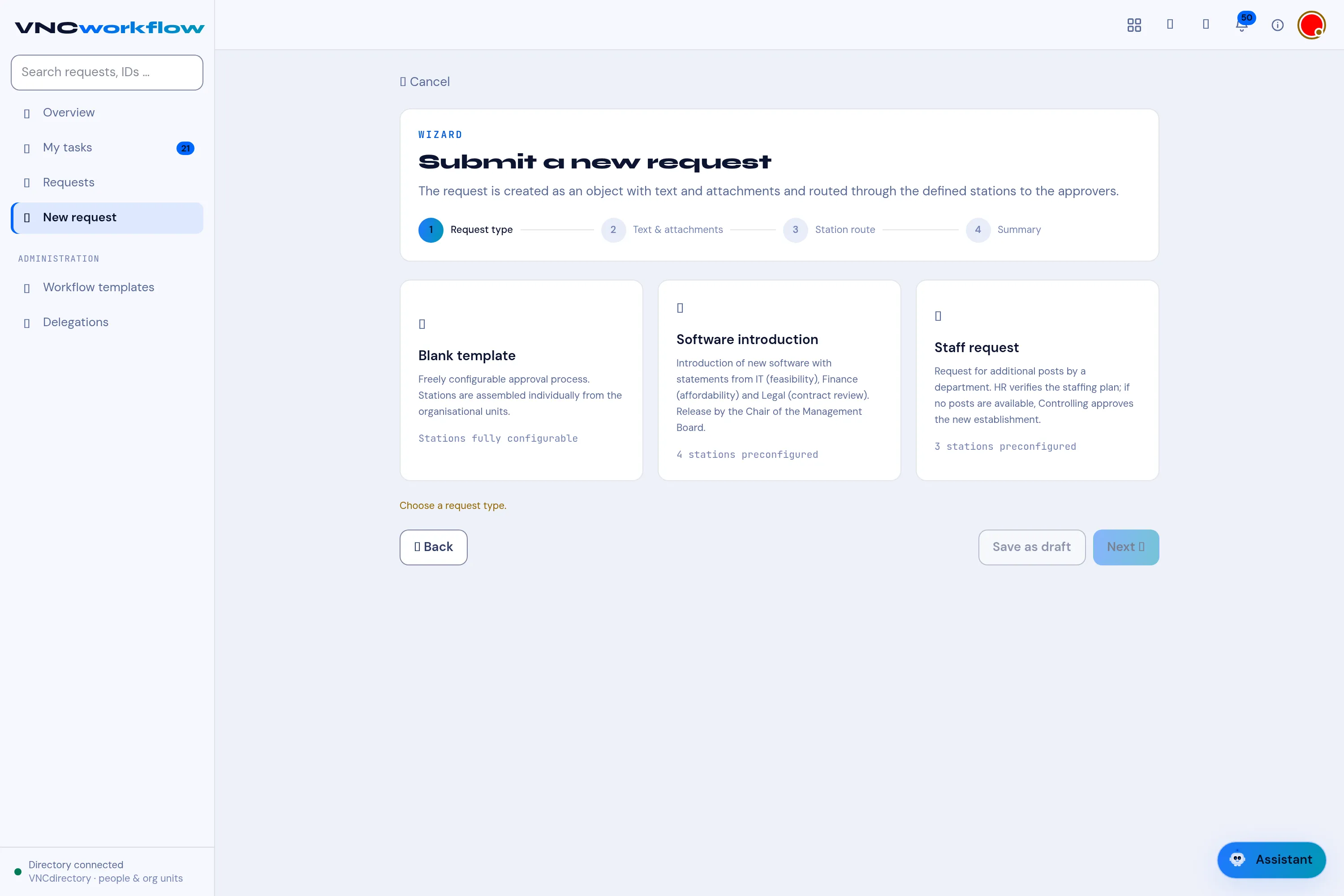Screen dimensions: 1344x896
Task: Click the icon beside Workflow templates
Action: [27, 288]
